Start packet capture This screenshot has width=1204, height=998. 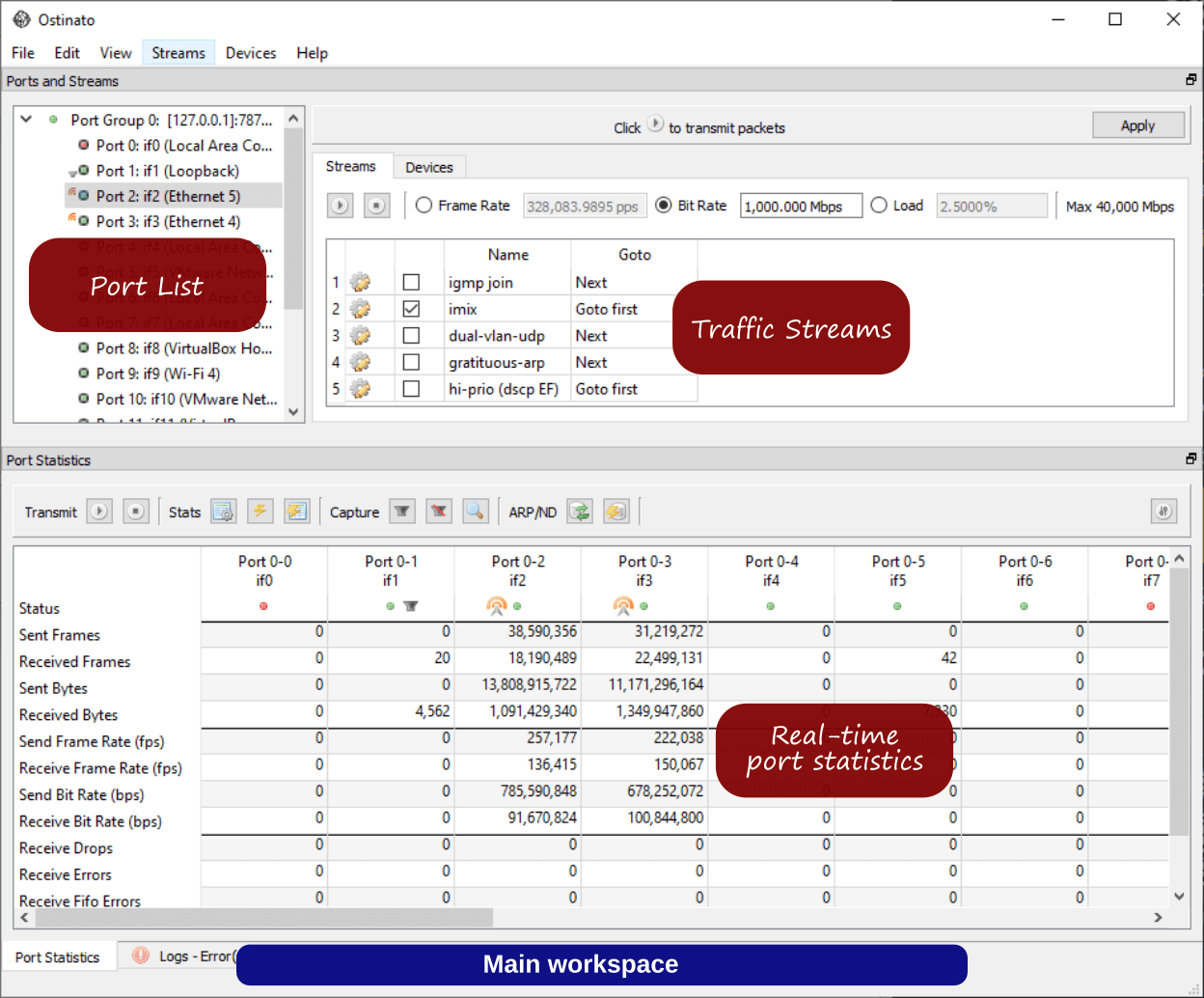402,512
